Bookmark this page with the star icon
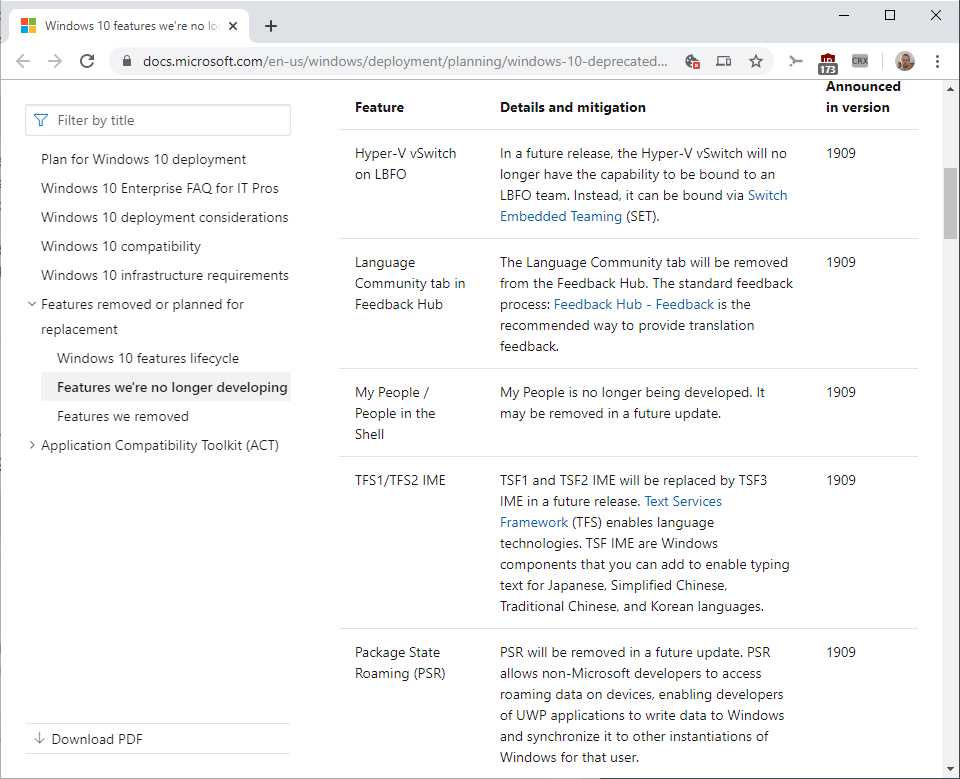 pyautogui.click(x=756, y=61)
